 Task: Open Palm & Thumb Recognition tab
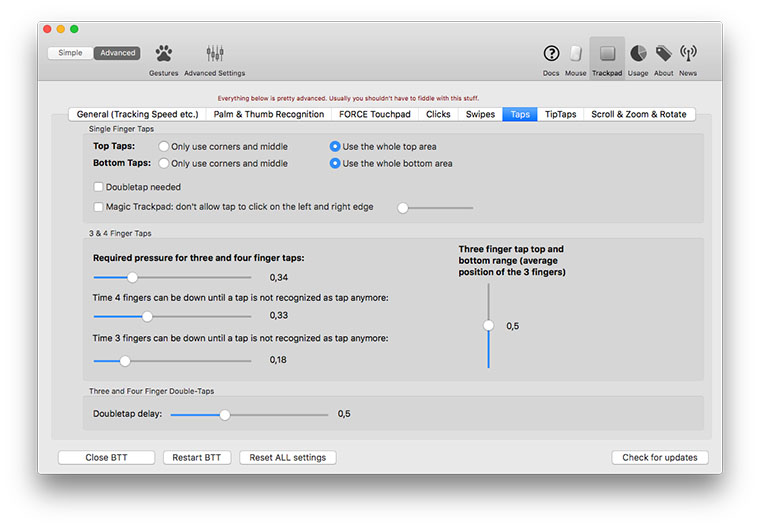pyautogui.click(x=269, y=114)
